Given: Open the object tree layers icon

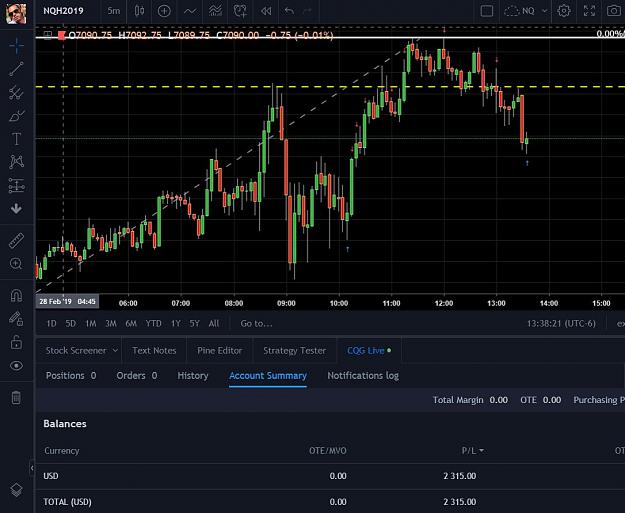Looking at the screenshot, I should (x=16, y=490).
